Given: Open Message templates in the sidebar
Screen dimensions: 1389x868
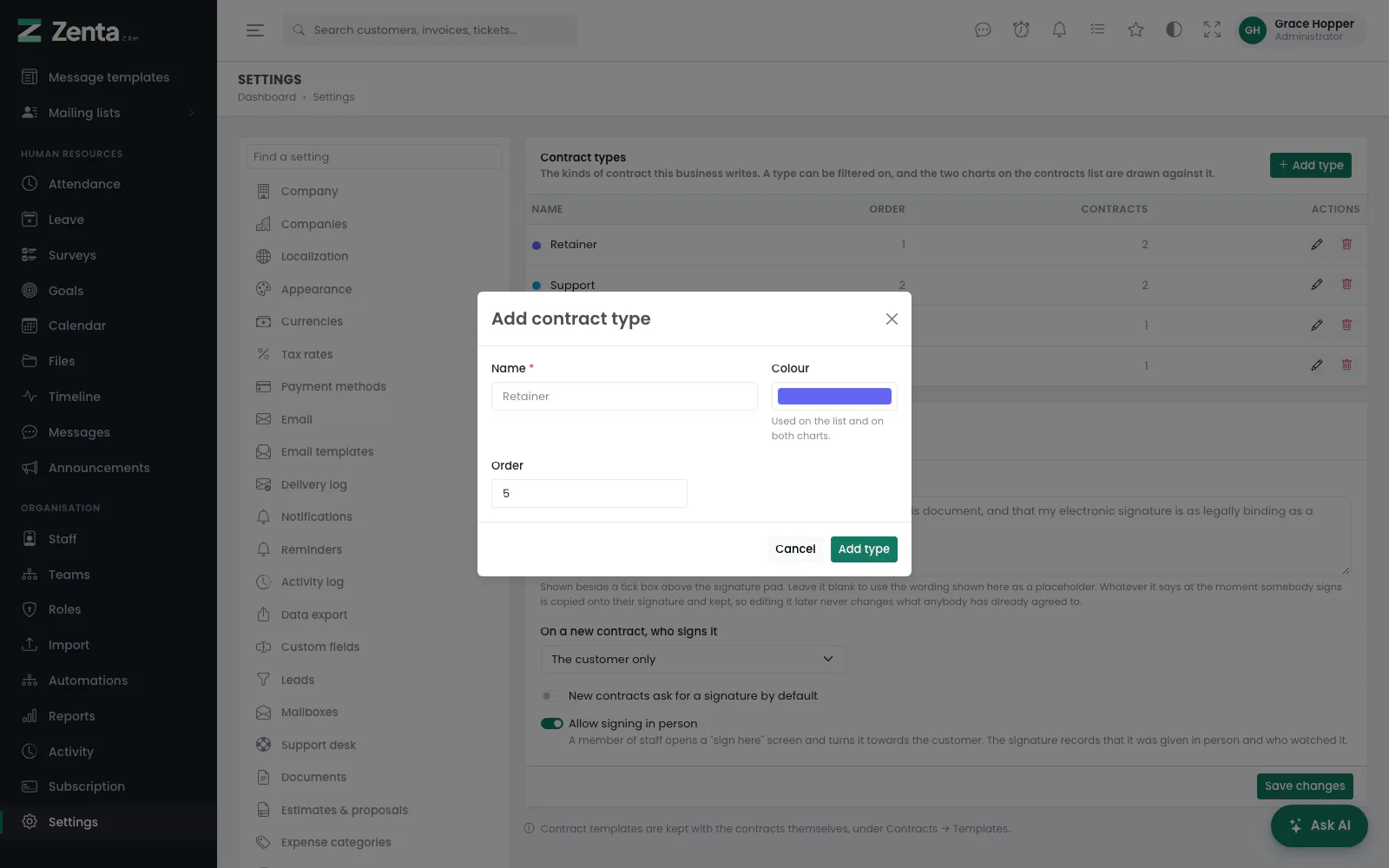Looking at the screenshot, I should (109, 77).
